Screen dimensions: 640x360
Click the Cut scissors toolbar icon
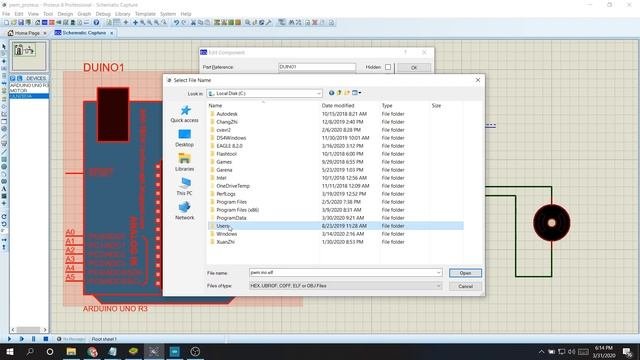click(193, 23)
